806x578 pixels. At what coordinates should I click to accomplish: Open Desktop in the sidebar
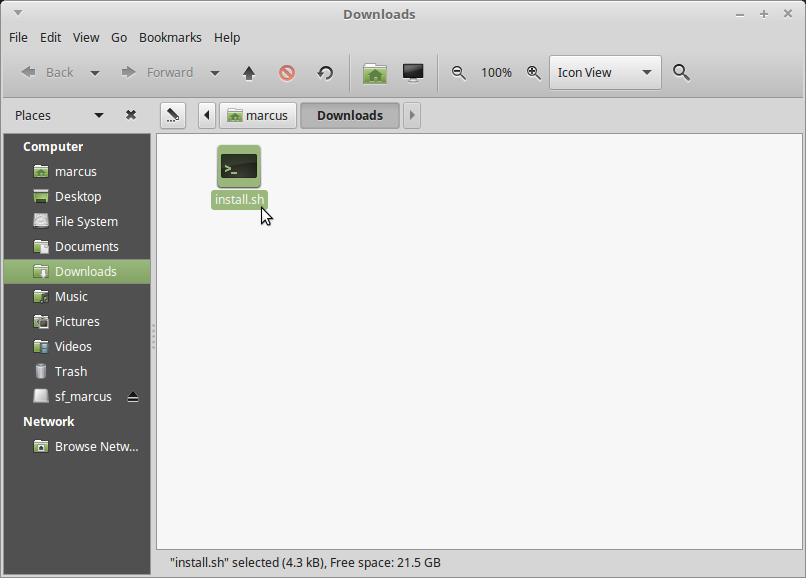(x=77, y=196)
